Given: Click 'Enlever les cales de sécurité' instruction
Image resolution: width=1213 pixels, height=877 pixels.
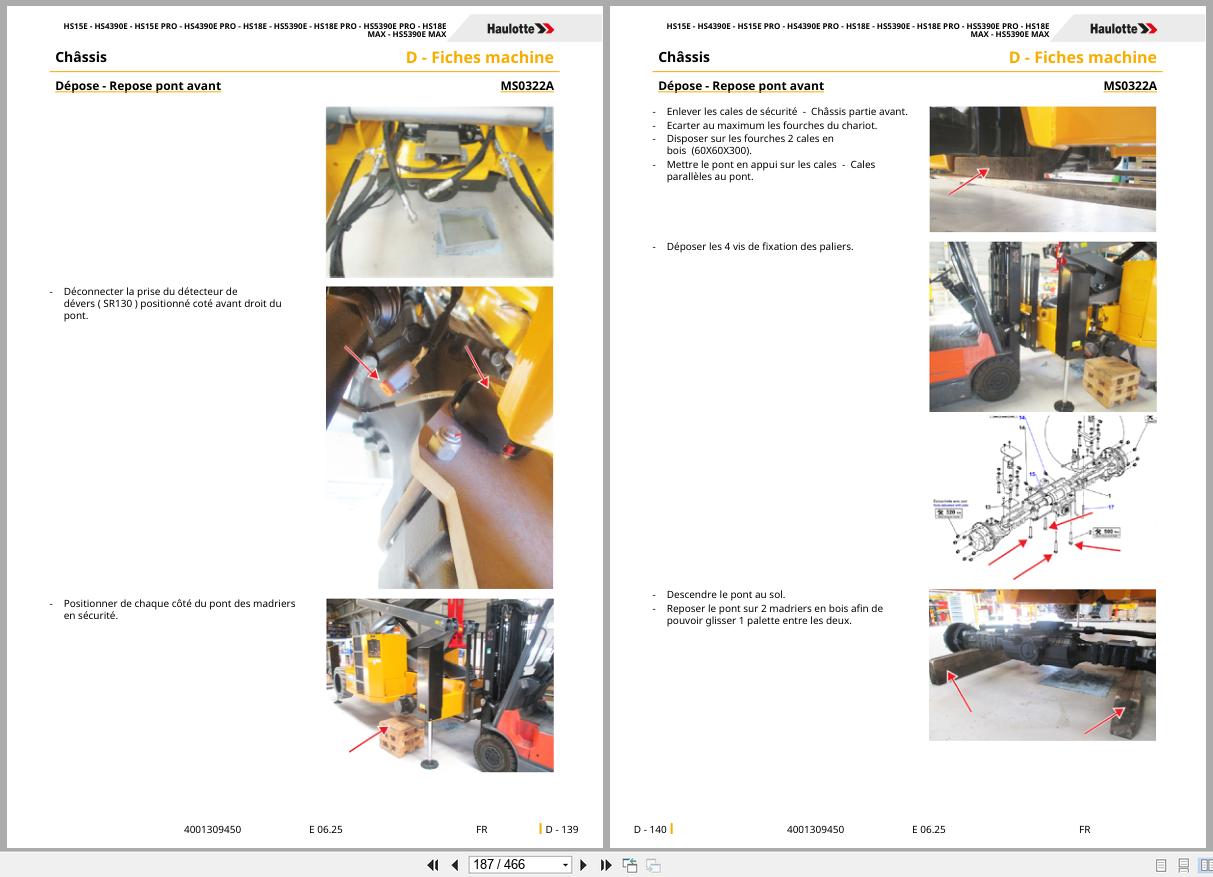Looking at the screenshot, I should pos(787,112).
